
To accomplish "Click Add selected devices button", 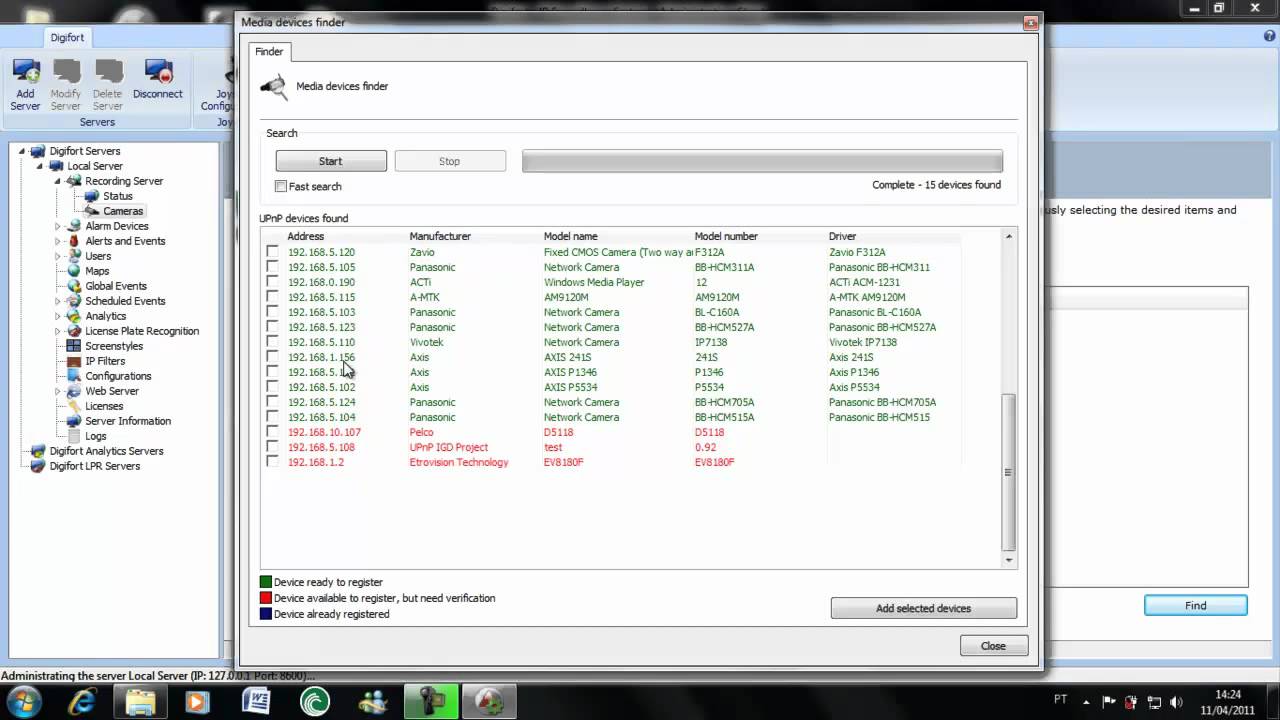I will click(x=924, y=608).
